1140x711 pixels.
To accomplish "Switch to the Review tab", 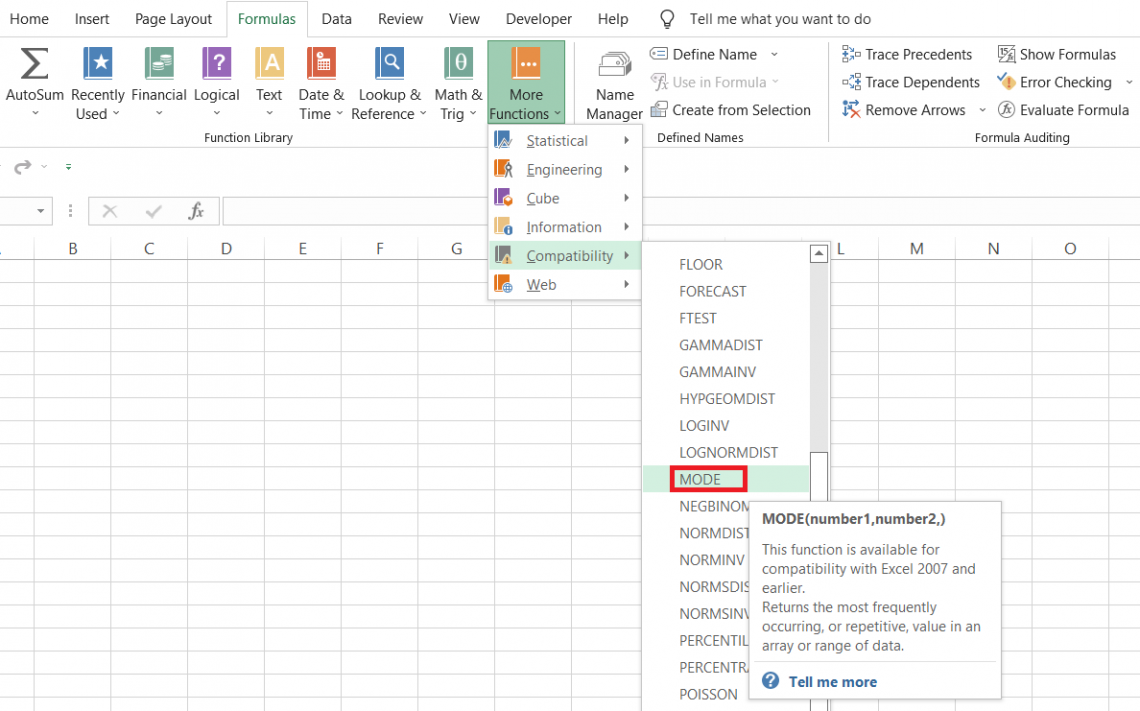I will [400, 18].
